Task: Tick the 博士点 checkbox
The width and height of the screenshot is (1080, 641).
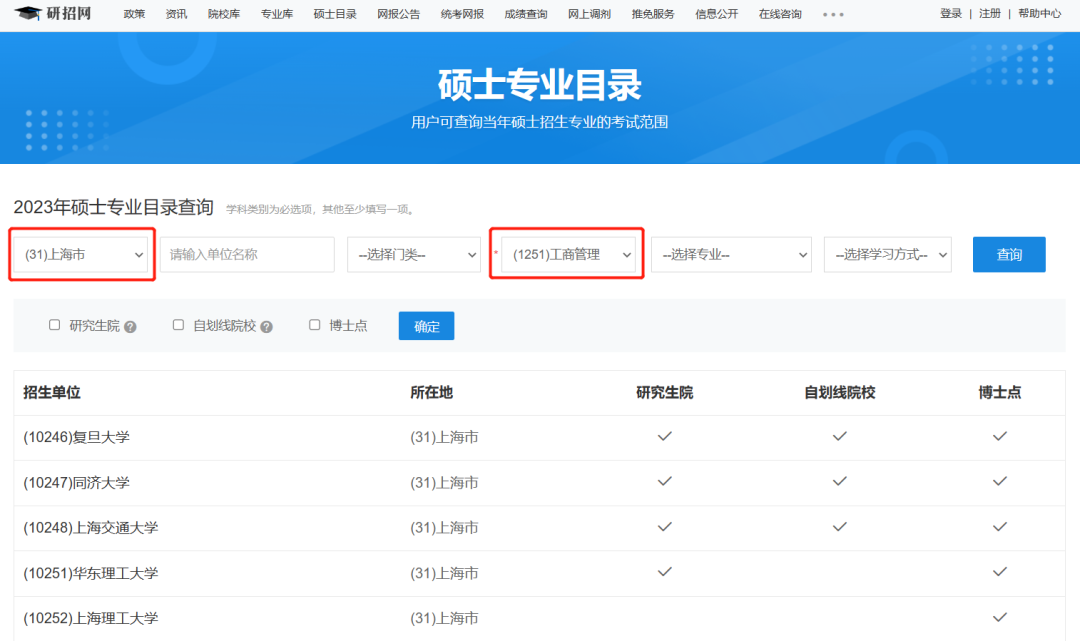Action: [315, 325]
